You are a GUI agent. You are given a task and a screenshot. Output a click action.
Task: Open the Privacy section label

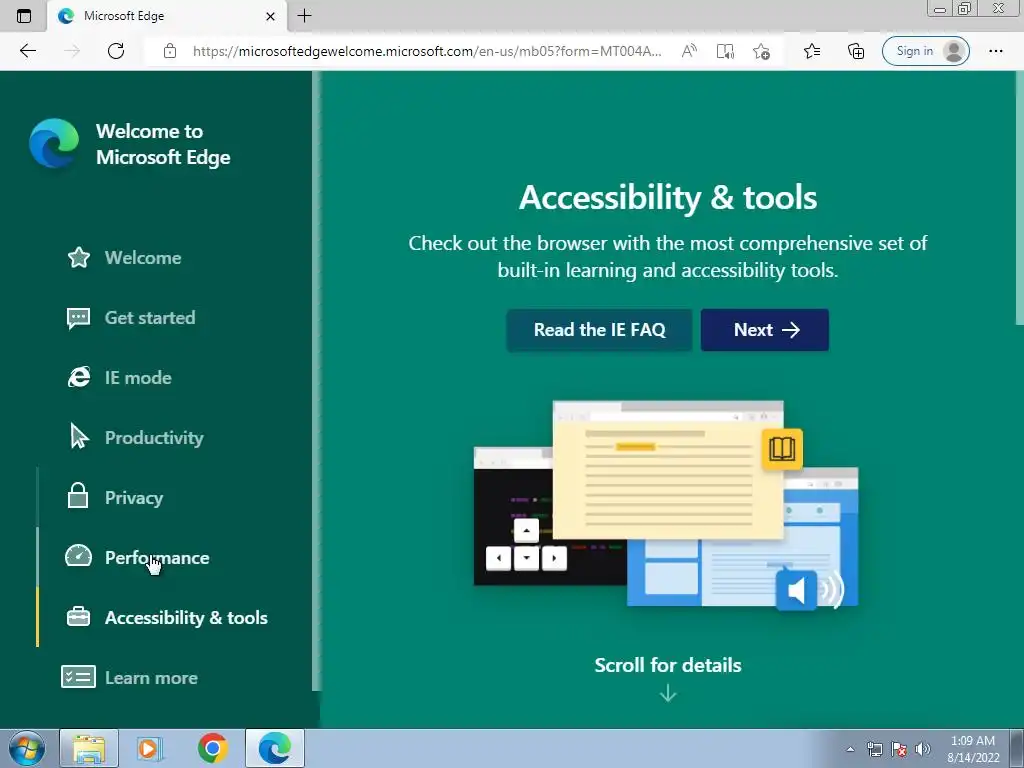(134, 498)
